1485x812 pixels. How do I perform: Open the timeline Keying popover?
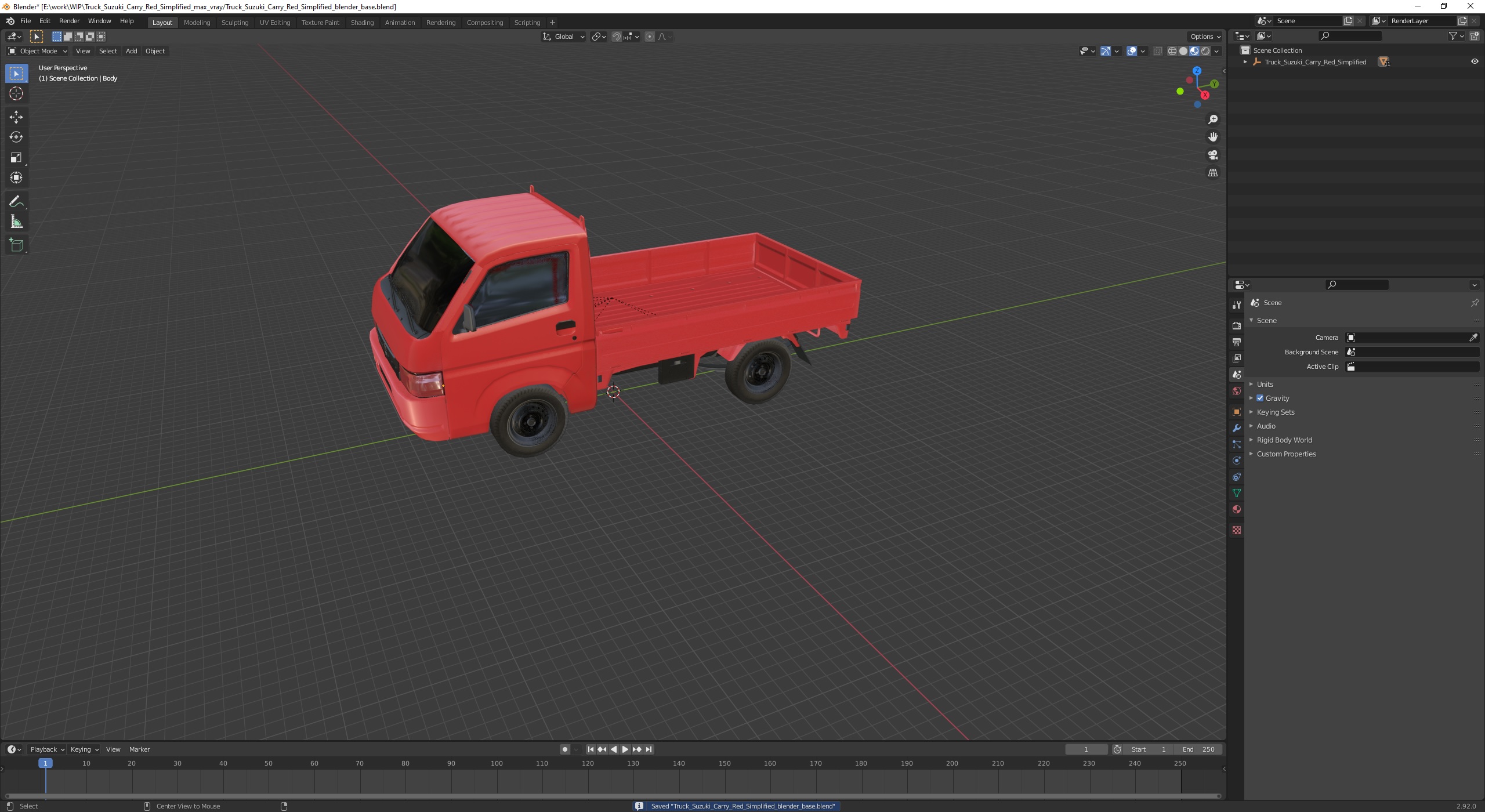[84, 749]
